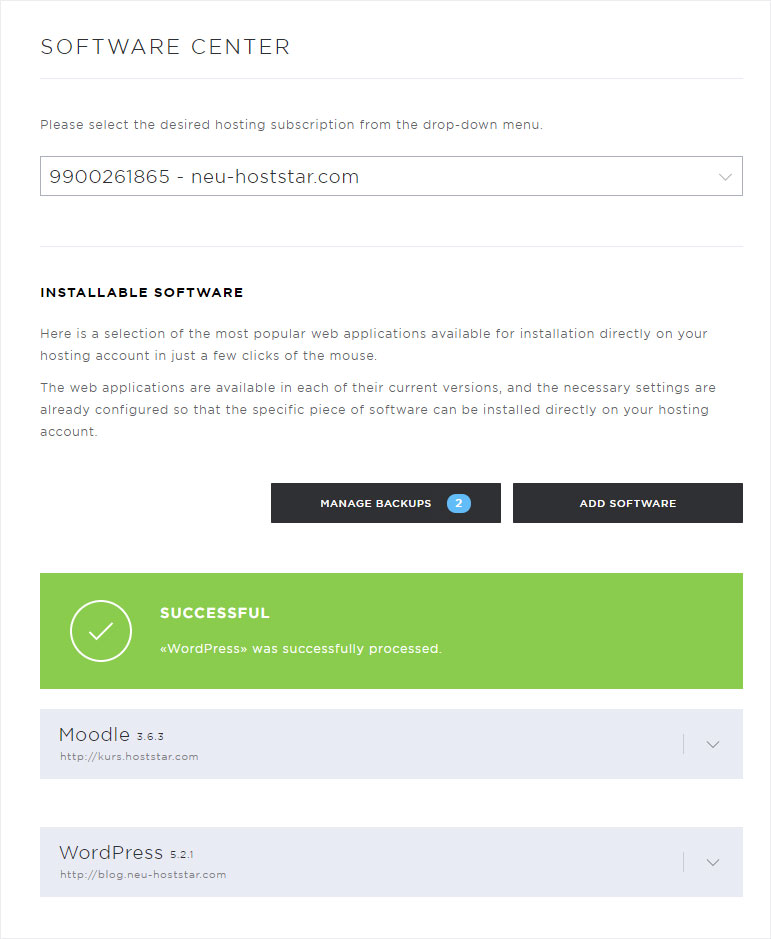Expand the WordPress entry with its chevron arrow

(712, 862)
